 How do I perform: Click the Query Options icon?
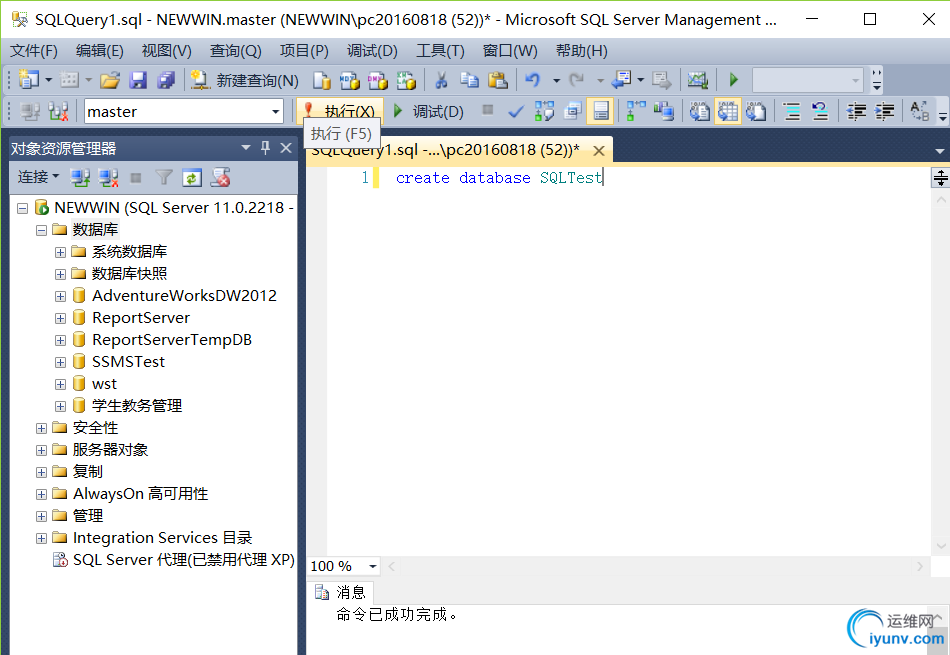[573, 111]
